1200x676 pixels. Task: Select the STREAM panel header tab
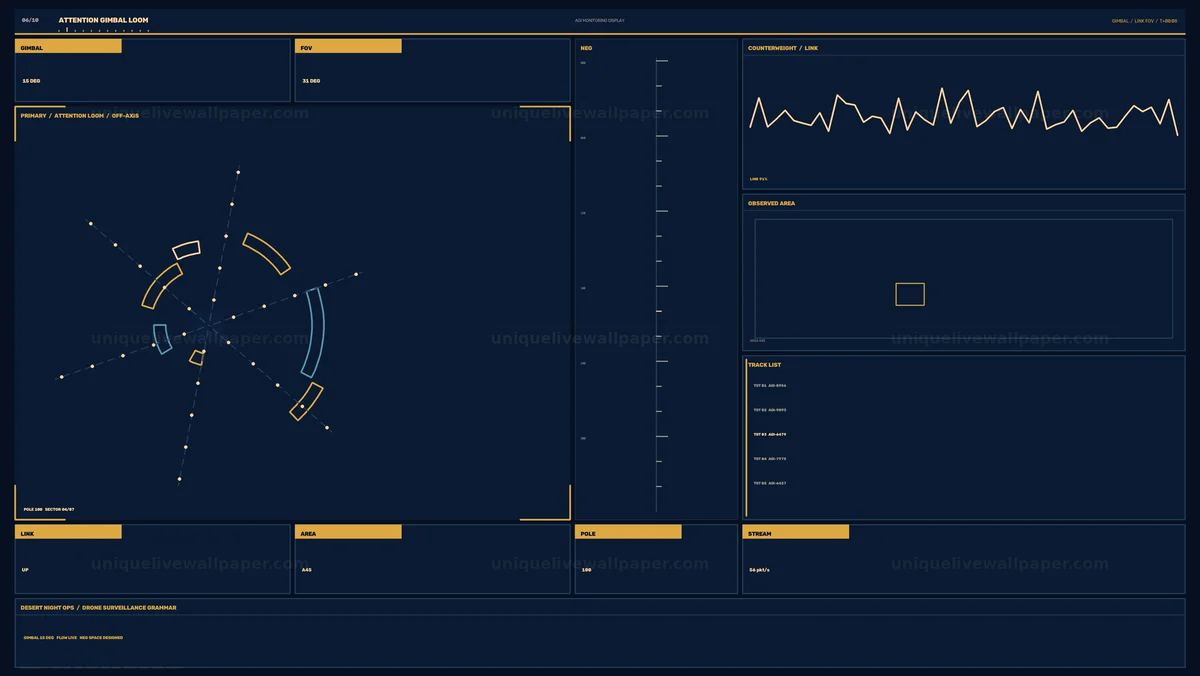[796, 533]
